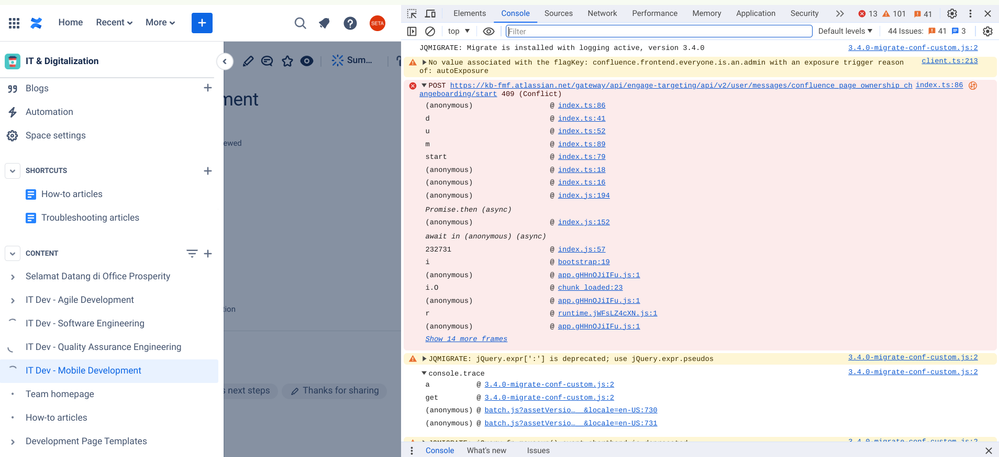999x457 pixels.
Task: Expand Selamat Datang di Office Prosperity page
Action: pyautogui.click(x=12, y=277)
